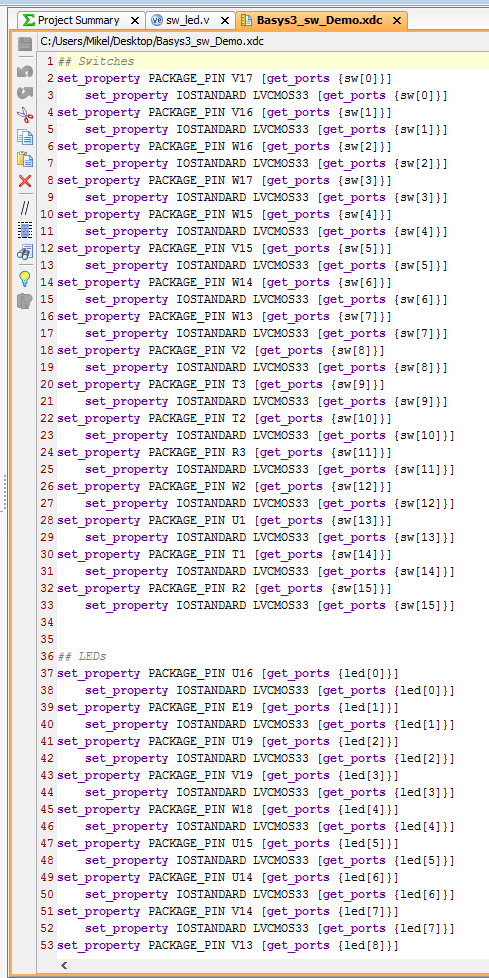Click the PACKAGE_PIN U14 line for led[6]
This screenshot has width=489, height=978.
tap(228, 878)
